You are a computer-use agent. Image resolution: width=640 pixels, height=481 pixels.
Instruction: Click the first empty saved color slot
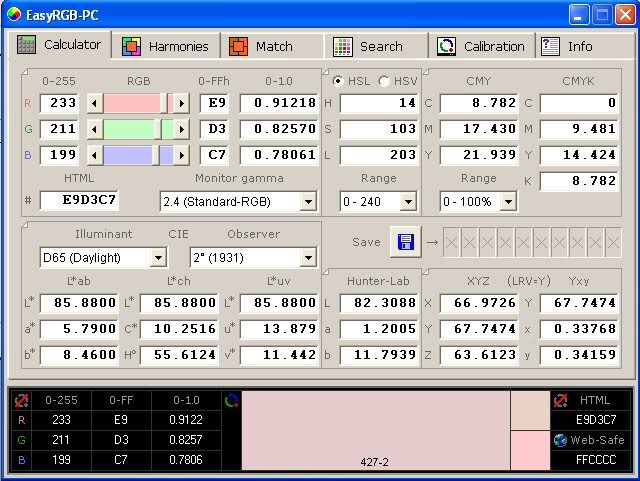pyautogui.click(x=454, y=242)
